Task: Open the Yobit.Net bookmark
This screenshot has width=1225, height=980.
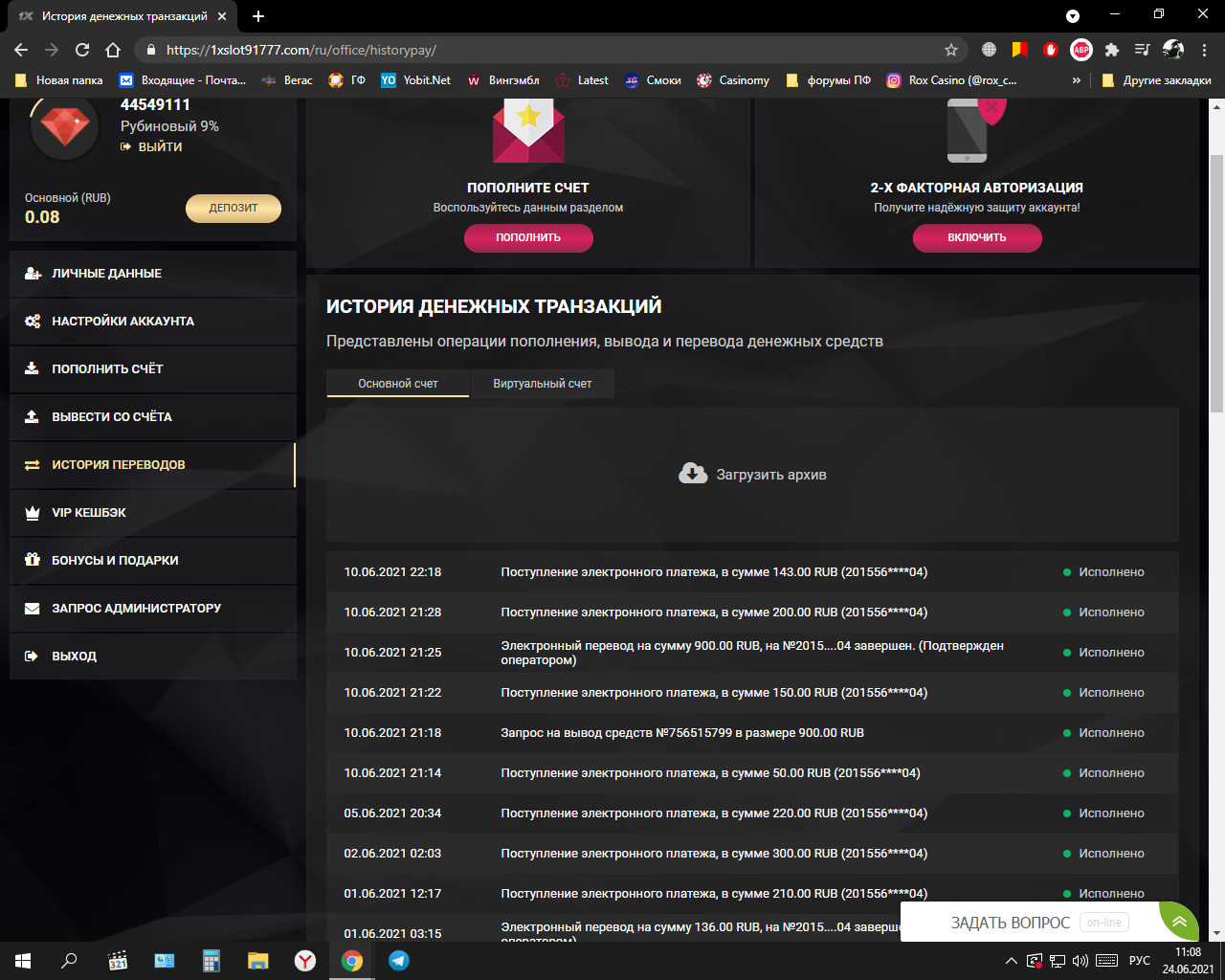Action: 415,80
